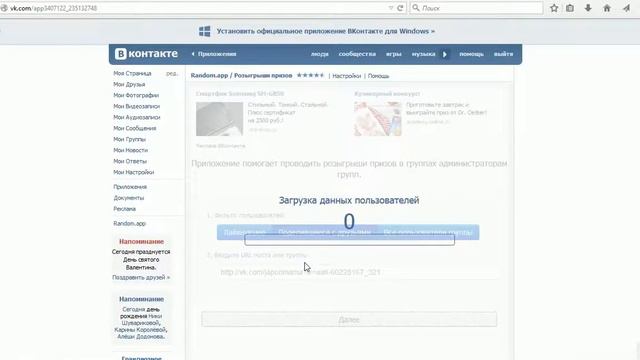The image size is (640, 360).
Task: Click the browser address bar URL
Action: (53, 8)
